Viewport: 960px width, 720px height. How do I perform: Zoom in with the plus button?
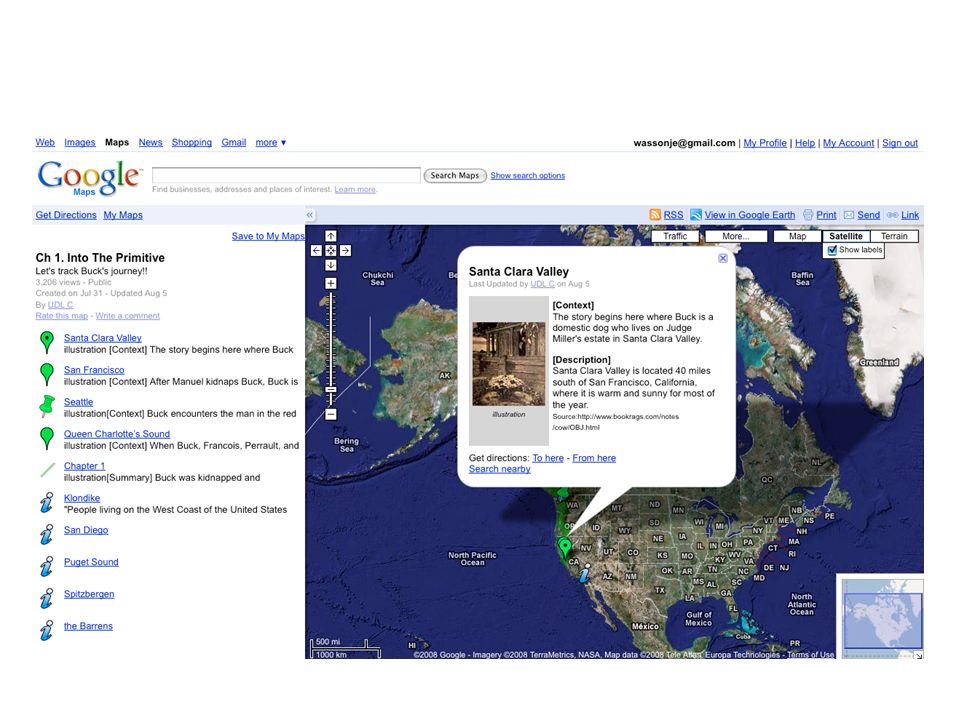[x=331, y=283]
